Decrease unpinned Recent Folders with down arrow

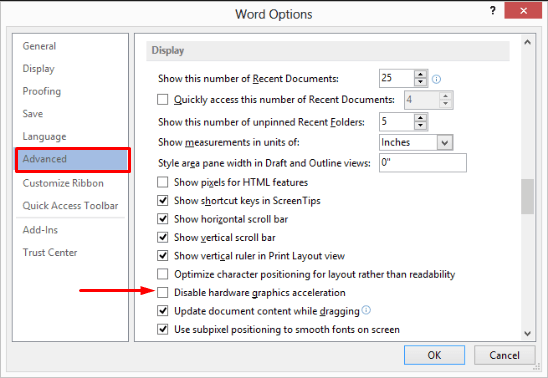420,126
